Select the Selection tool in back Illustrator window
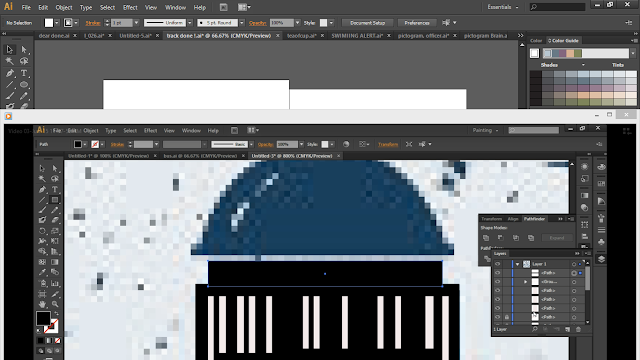The width and height of the screenshot is (640, 360). click(x=9, y=50)
